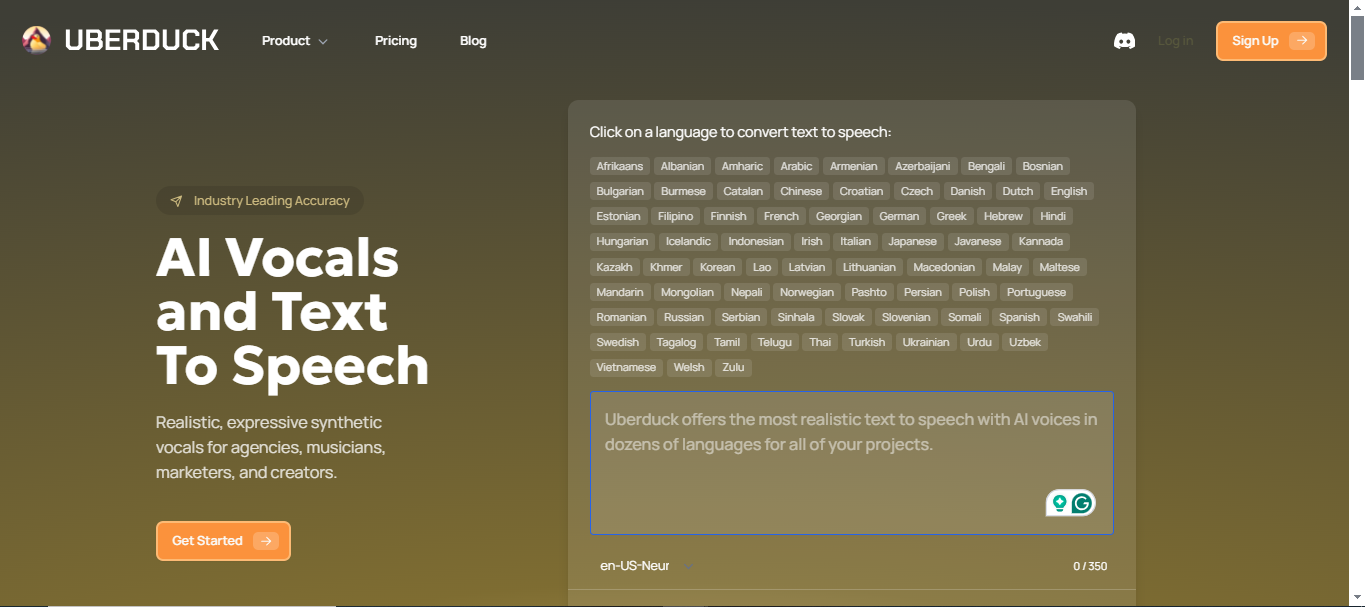Pick the Zulu language tag

coord(733,367)
